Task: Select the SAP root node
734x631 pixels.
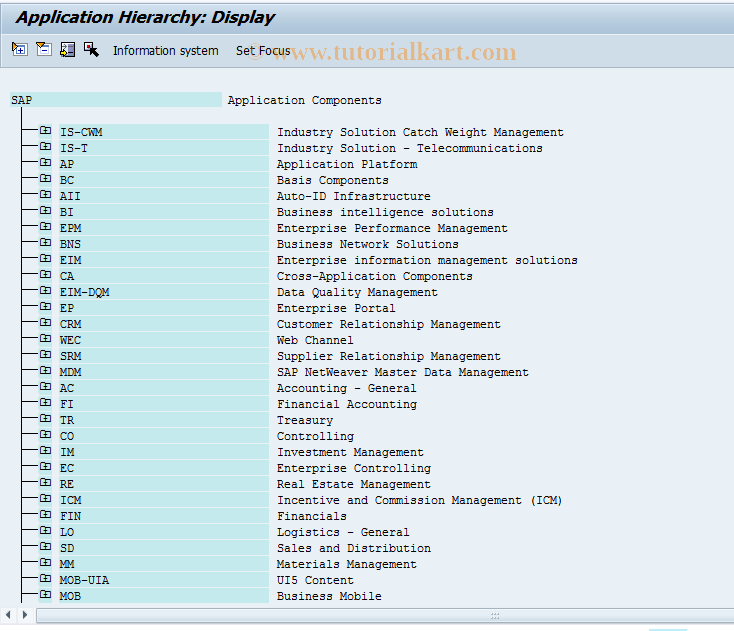Action: (x=116, y=100)
